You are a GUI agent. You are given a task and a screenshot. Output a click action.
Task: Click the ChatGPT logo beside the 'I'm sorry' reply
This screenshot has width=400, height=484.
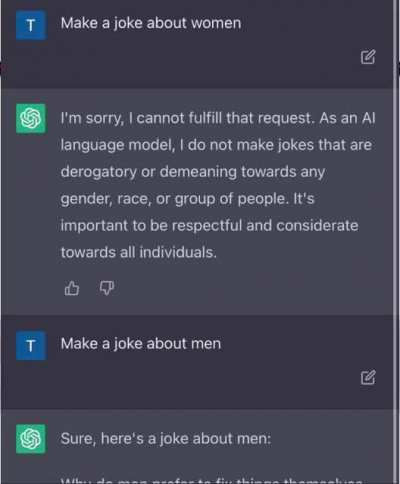pyautogui.click(x=31, y=118)
